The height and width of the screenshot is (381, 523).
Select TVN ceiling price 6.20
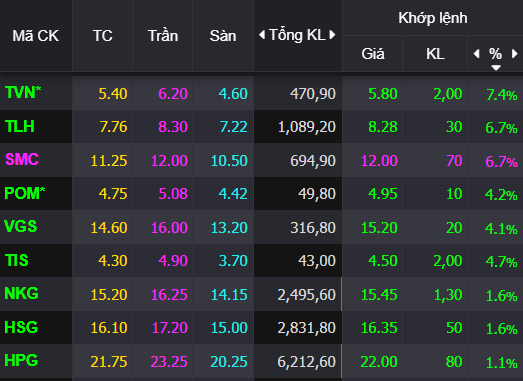pyautogui.click(x=173, y=94)
